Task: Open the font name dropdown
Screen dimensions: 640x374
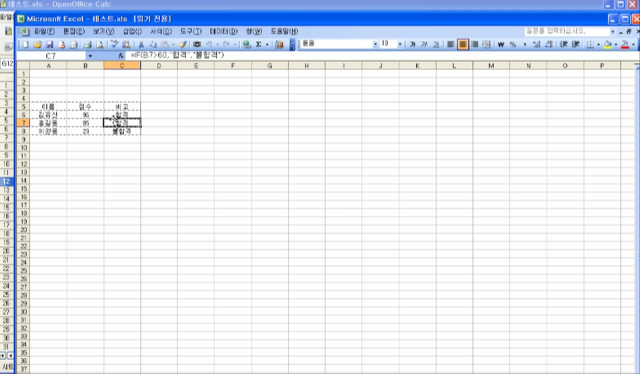Action: coord(375,44)
